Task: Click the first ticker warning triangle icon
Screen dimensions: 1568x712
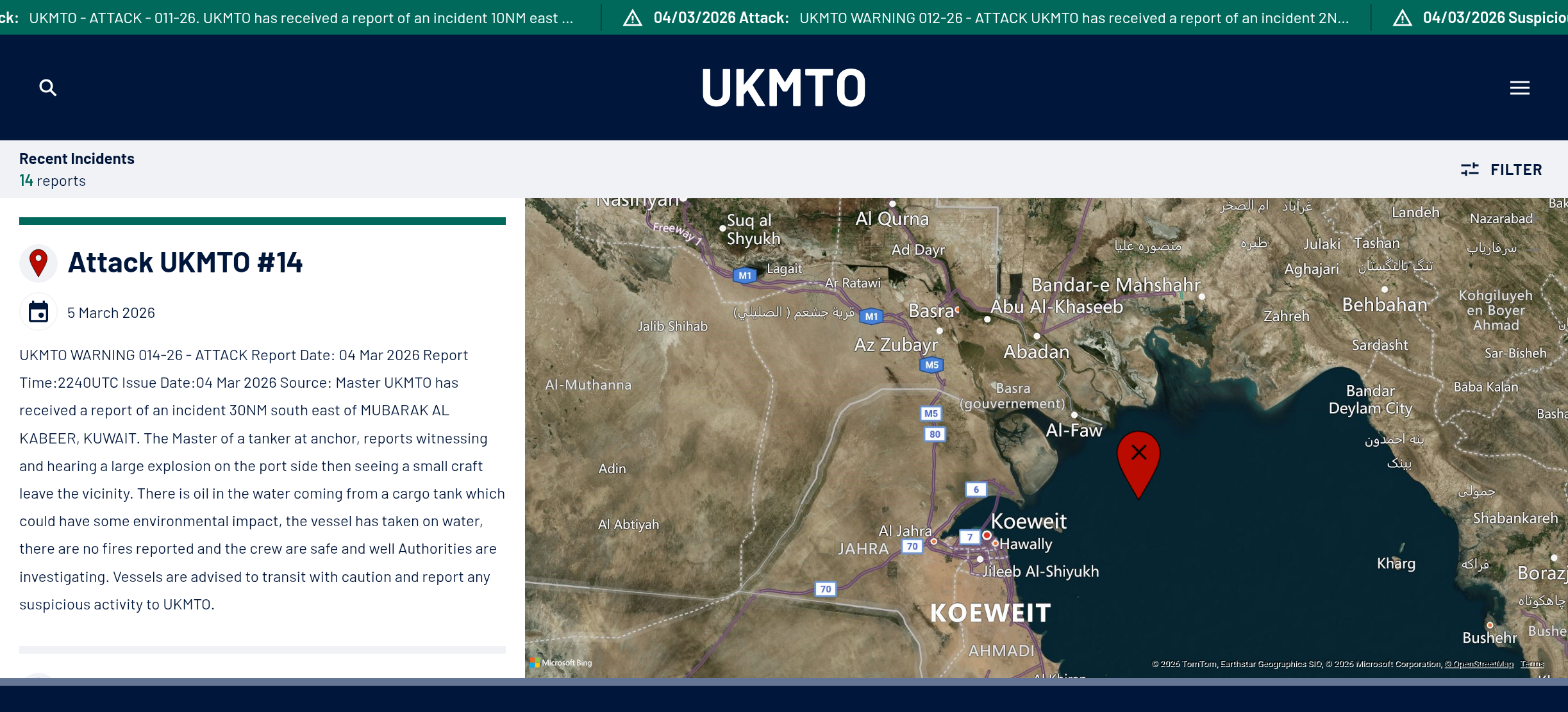Action: coord(633,18)
